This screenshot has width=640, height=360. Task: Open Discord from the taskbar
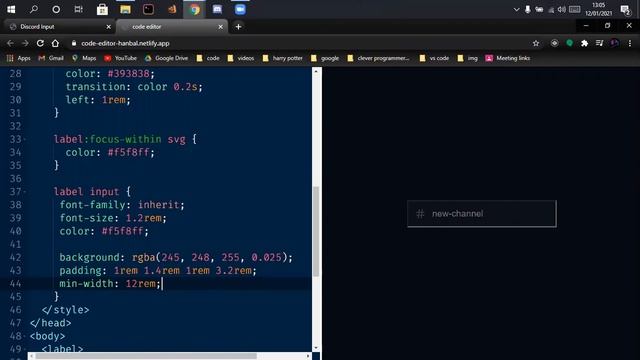tap(217, 9)
